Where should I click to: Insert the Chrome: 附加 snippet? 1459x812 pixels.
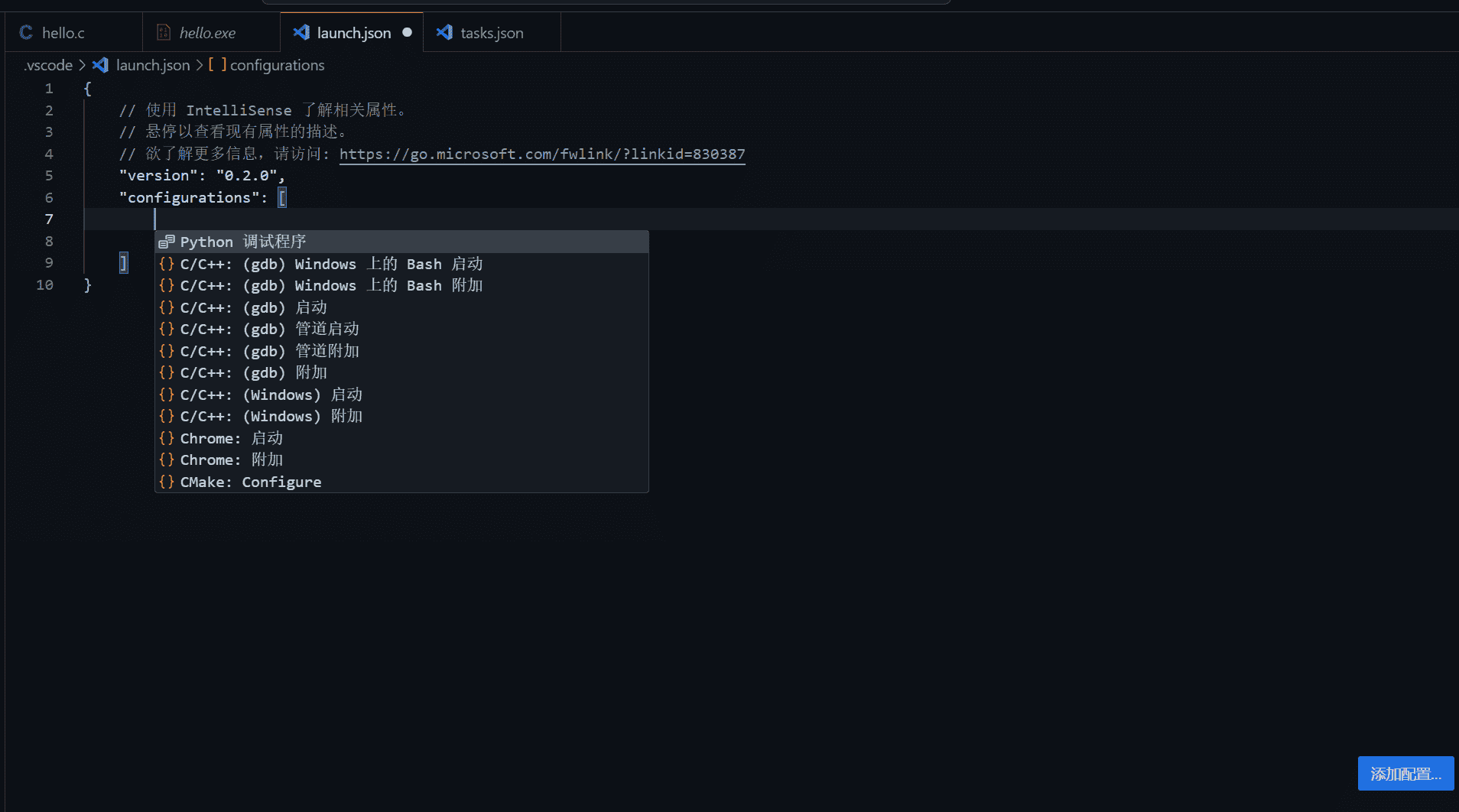(401, 460)
